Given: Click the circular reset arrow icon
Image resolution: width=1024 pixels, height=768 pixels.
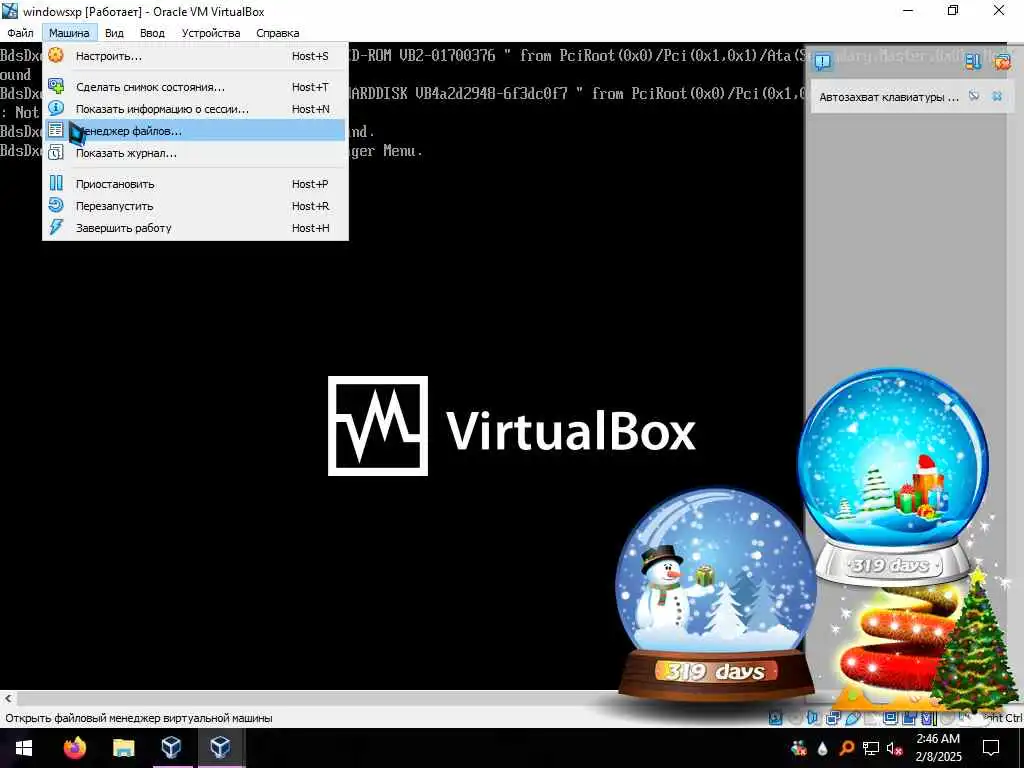Looking at the screenshot, I should [56, 205].
